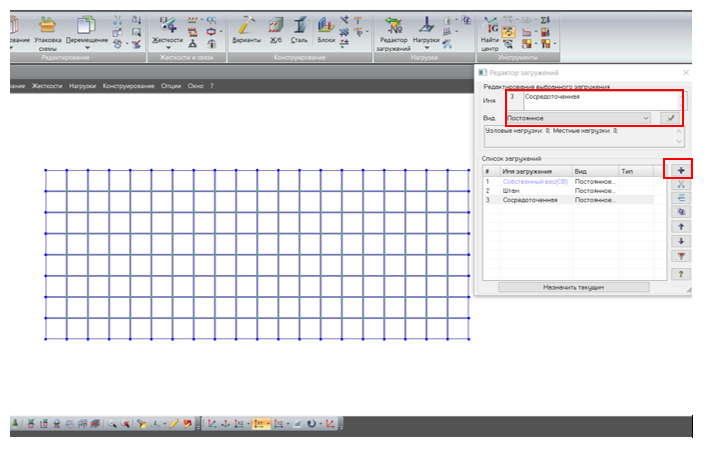Select the Собственный вес(СВ) load case row
Viewport: 709px width, 452px height.
tap(568, 181)
